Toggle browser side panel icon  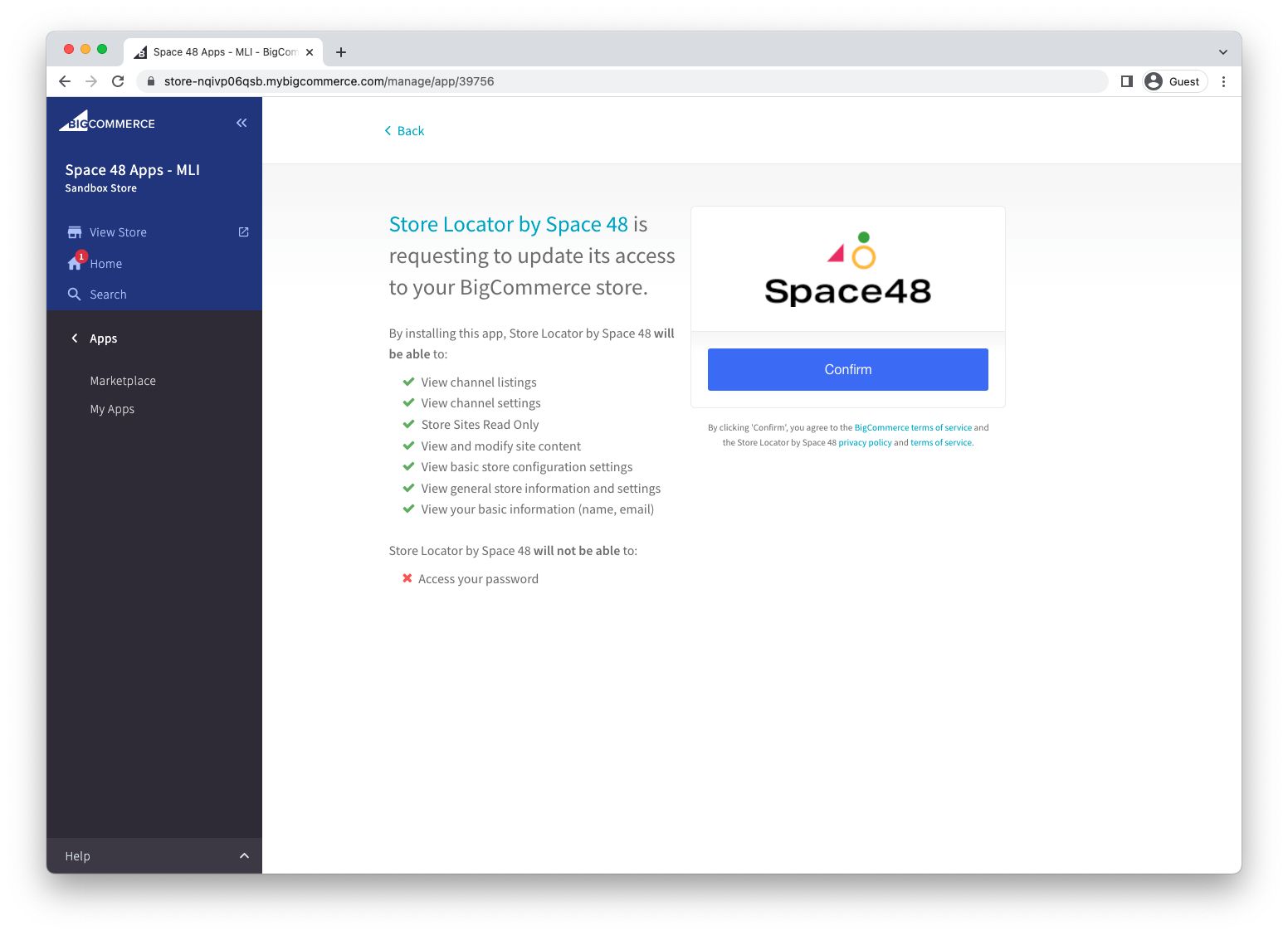1126,81
